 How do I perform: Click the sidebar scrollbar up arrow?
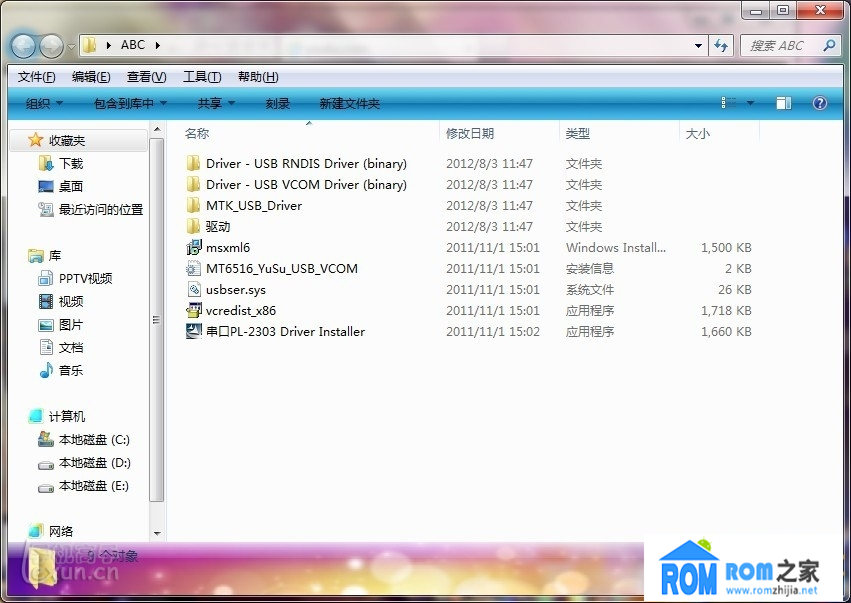click(x=157, y=129)
